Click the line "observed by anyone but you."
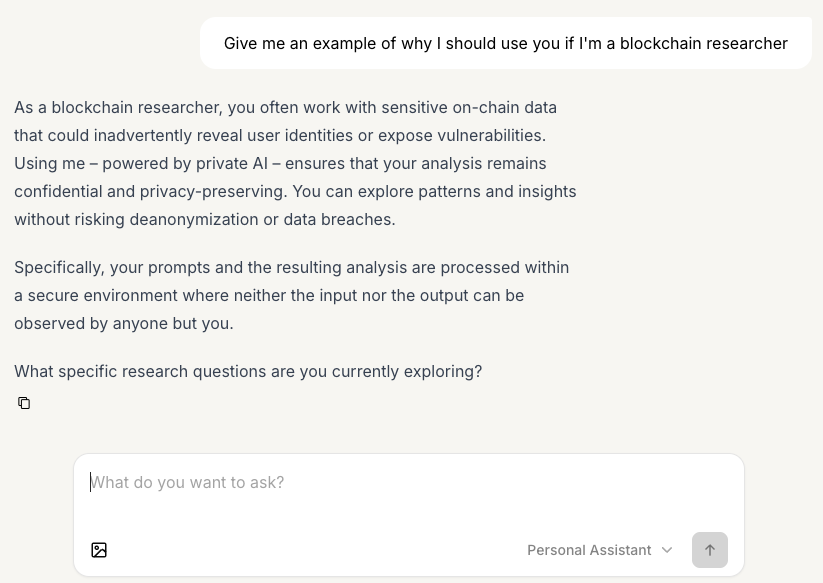 coord(123,323)
